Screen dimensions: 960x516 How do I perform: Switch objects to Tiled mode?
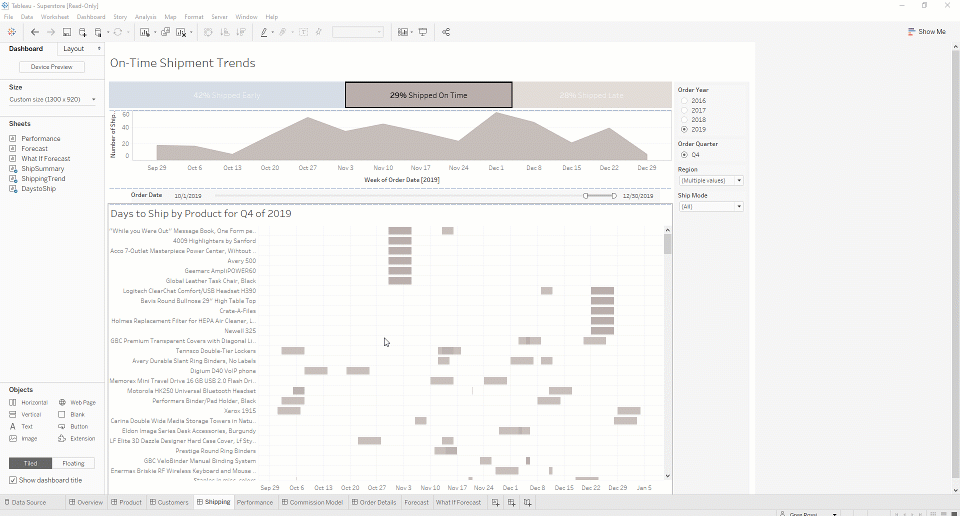click(x=30, y=463)
